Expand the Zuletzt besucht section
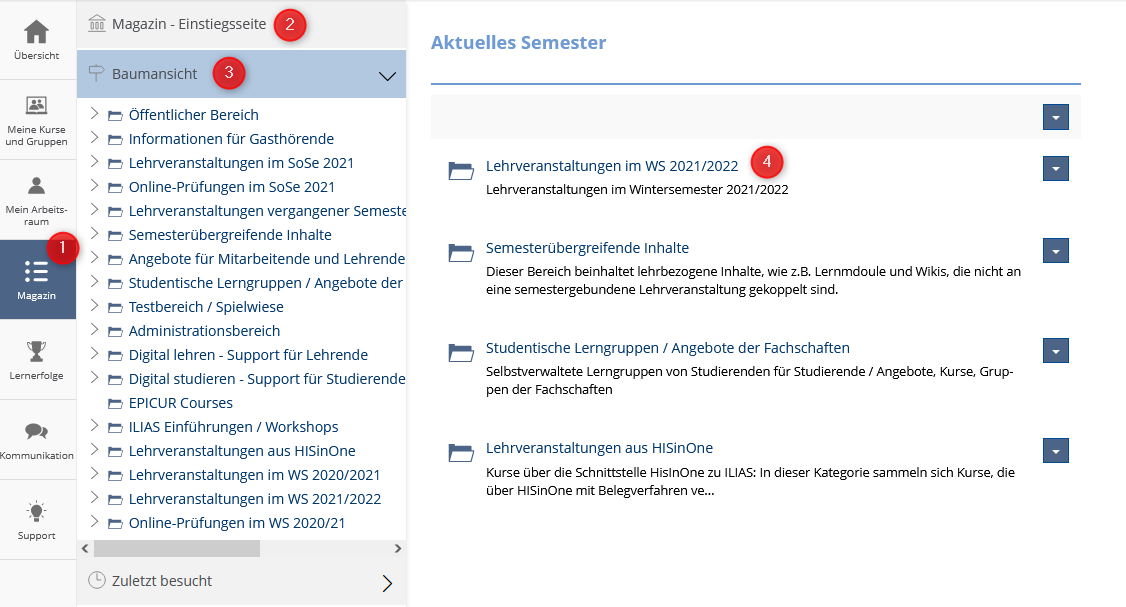The width and height of the screenshot is (1126, 607). point(387,583)
